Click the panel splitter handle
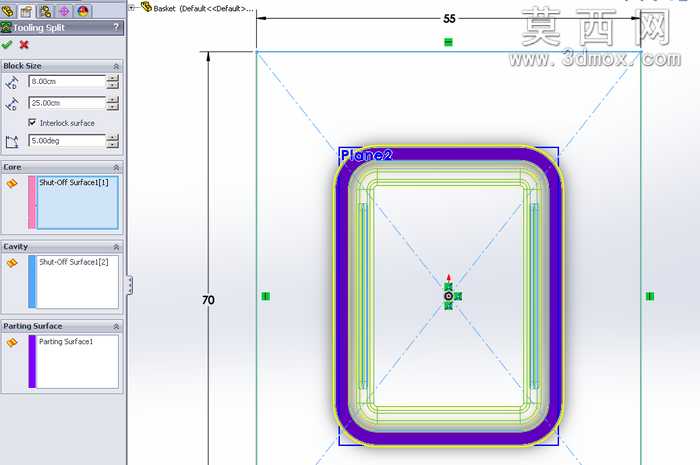700x465 pixels. point(130,285)
